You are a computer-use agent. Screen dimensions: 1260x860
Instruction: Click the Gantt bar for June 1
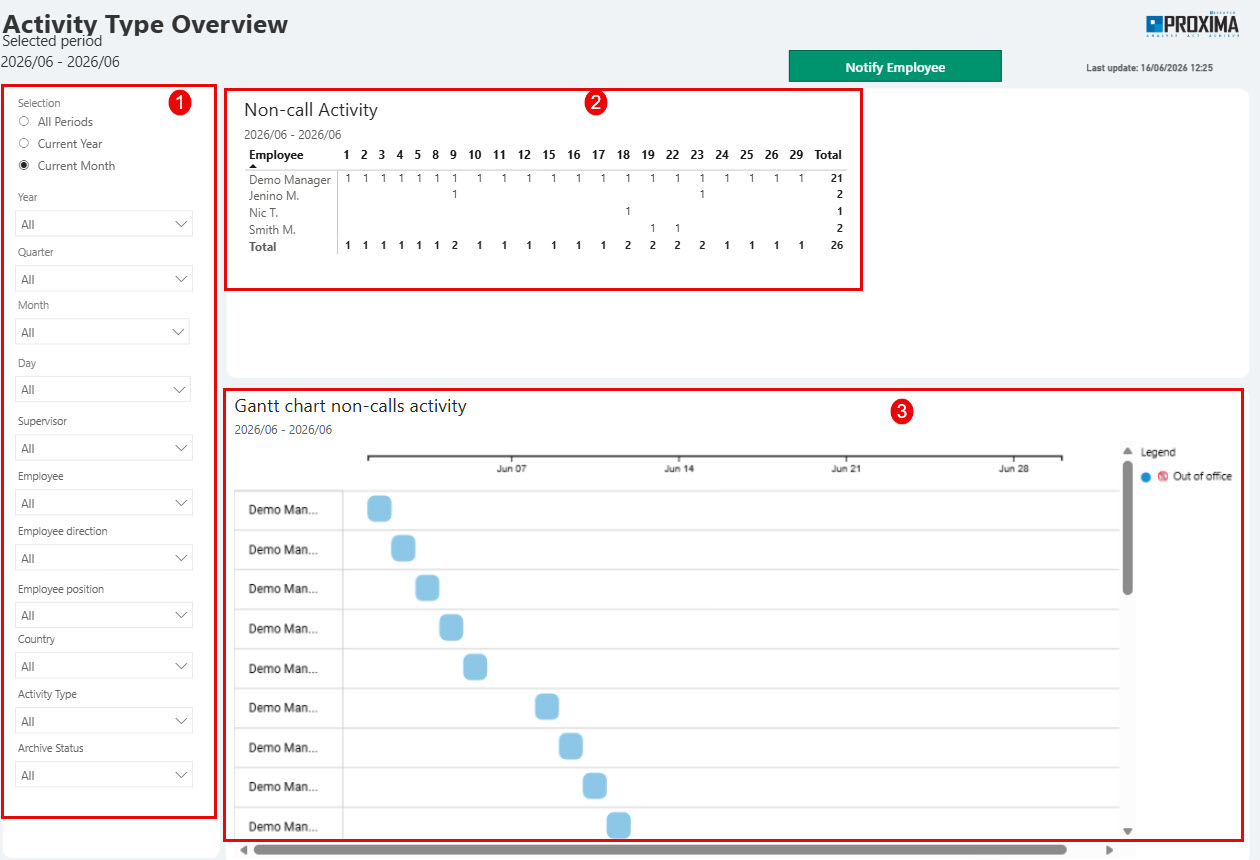point(379,509)
